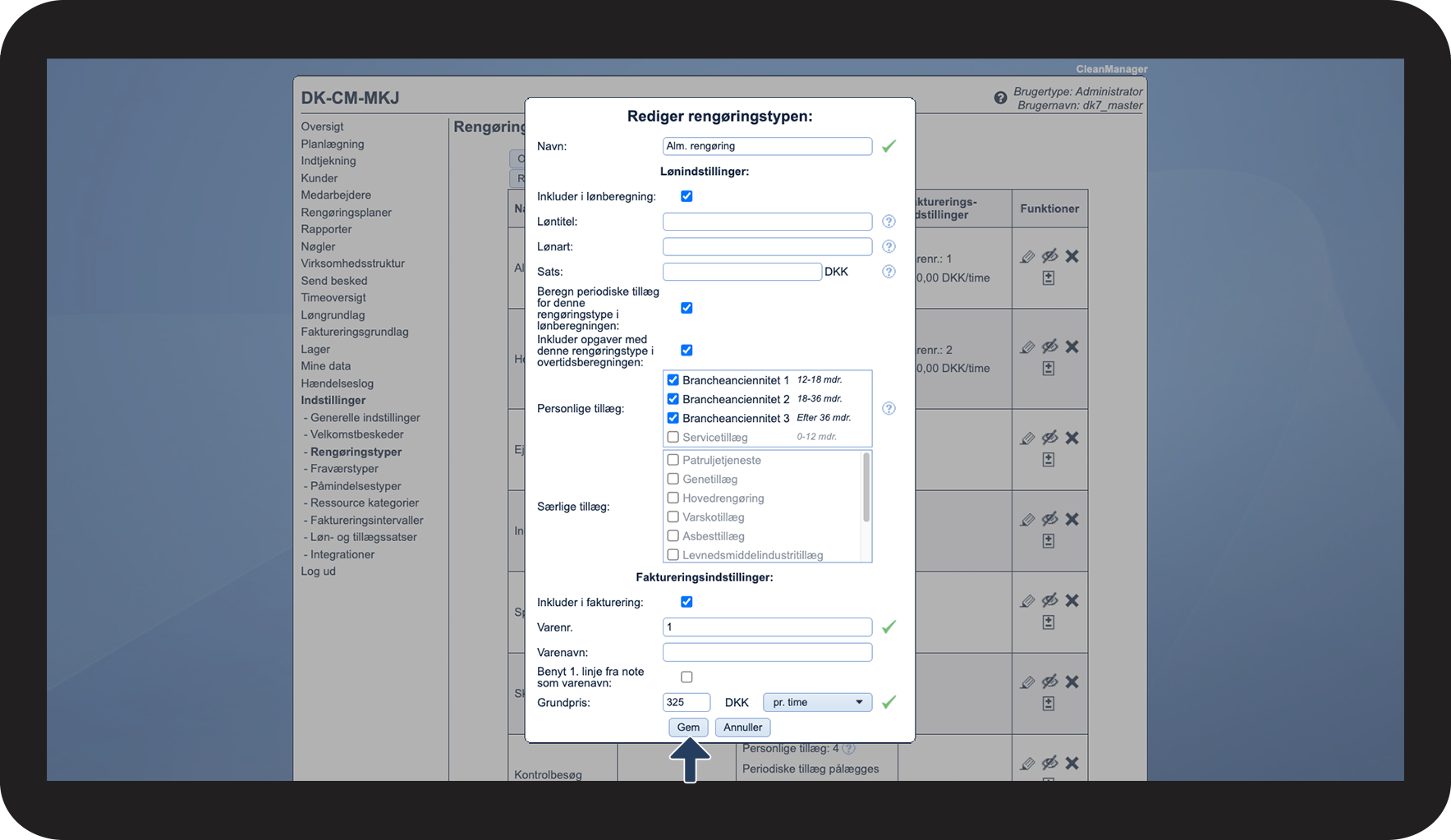Click clipboard icon in the row starting 'Sl'
The image size is (1451, 840).
(1049, 704)
